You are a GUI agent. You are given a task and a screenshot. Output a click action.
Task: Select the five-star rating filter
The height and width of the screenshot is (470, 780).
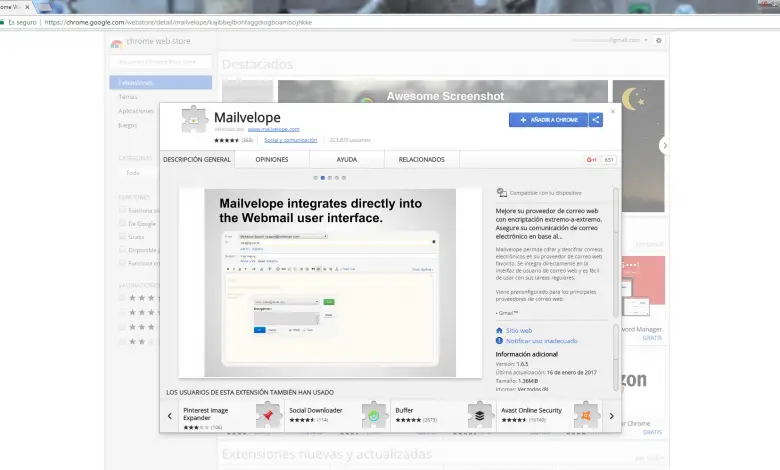(x=122, y=298)
